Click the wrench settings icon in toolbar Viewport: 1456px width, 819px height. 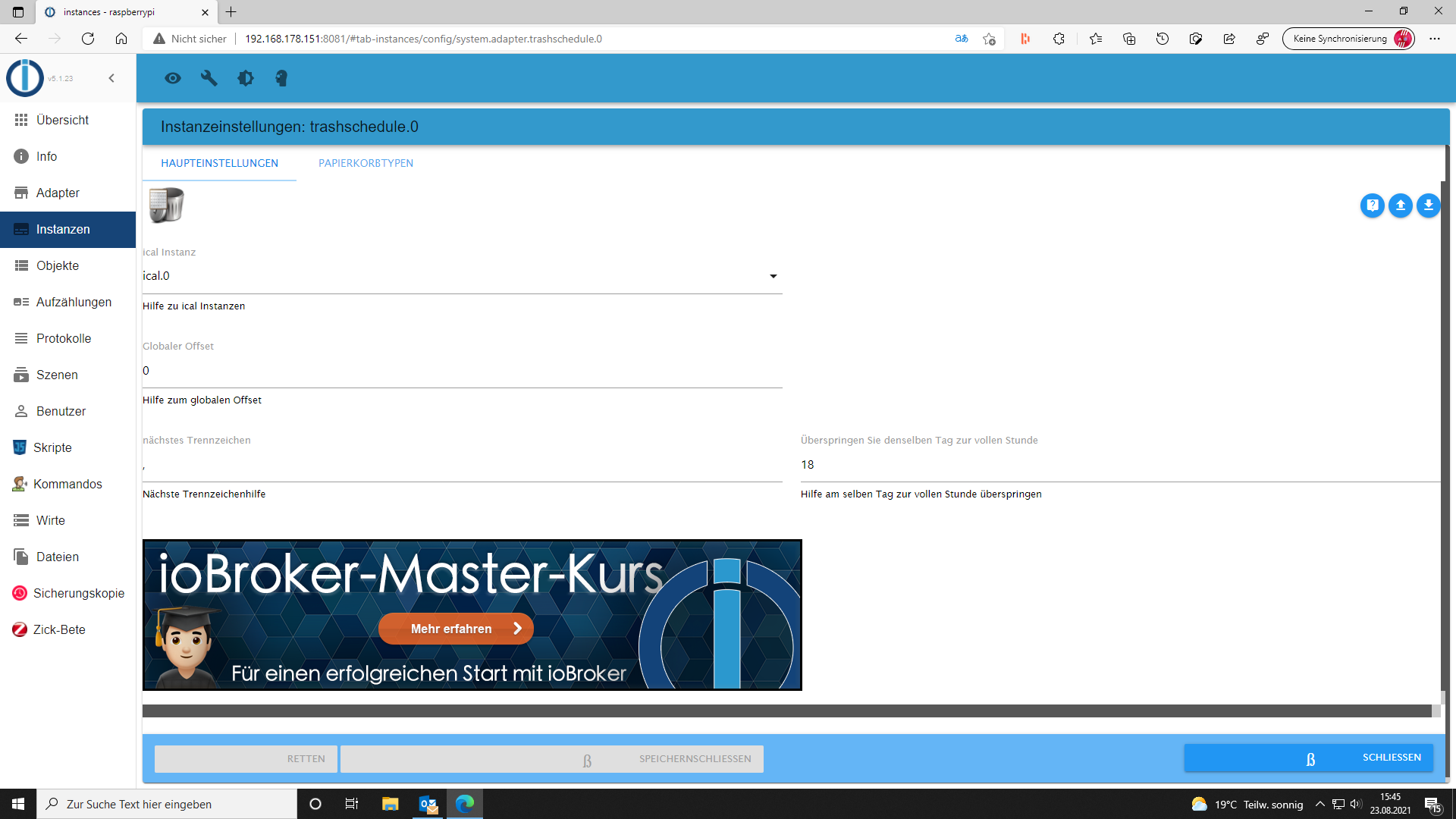[x=209, y=78]
